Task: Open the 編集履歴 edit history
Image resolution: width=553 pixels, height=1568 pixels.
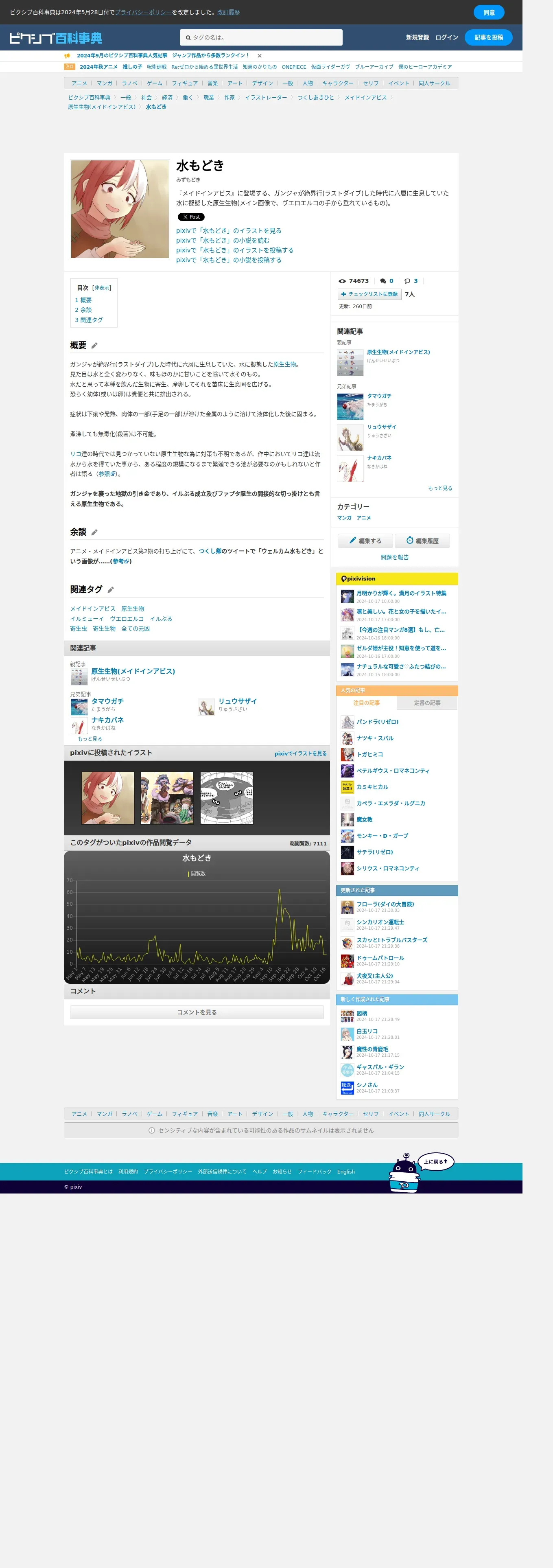Action: (x=422, y=541)
